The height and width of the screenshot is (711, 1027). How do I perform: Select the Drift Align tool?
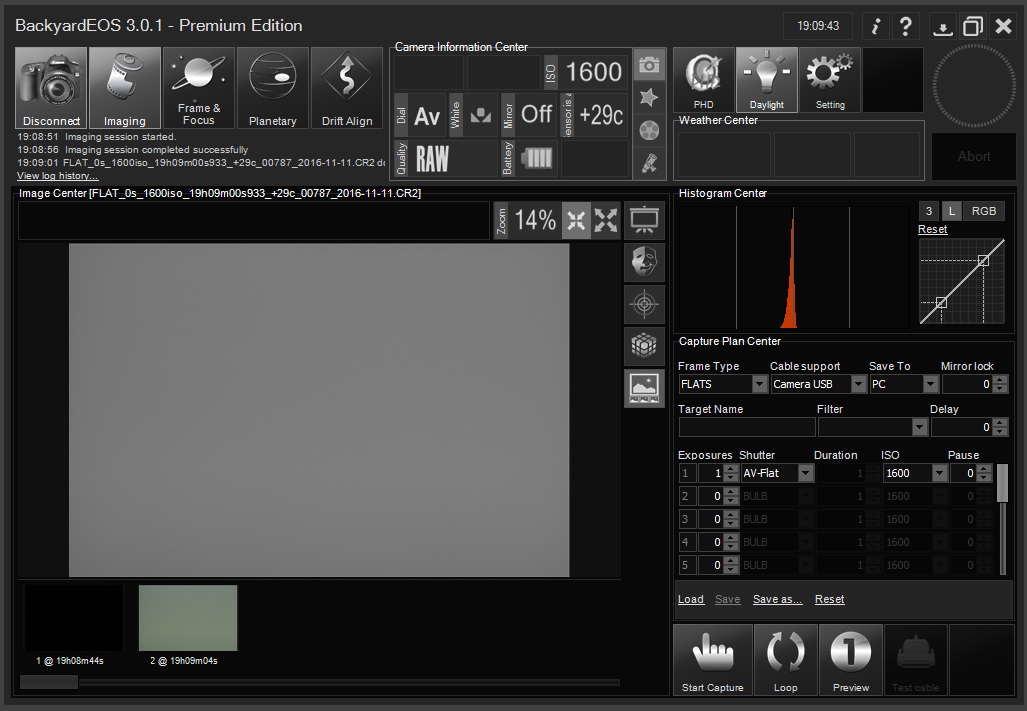click(346, 87)
